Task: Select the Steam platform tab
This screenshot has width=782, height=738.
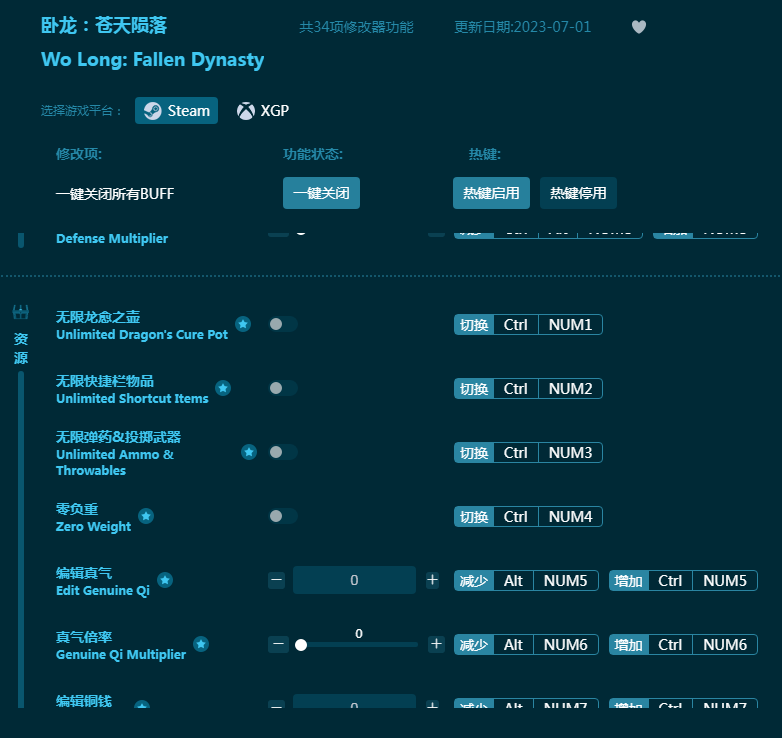Action: click(177, 111)
